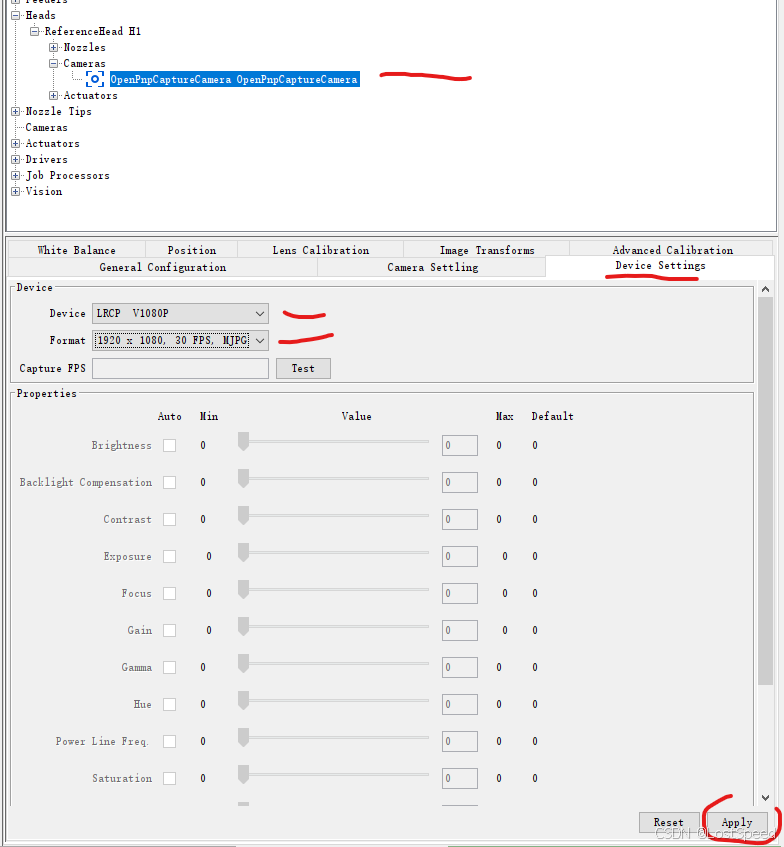
Task: Click the vertical scrollbar thumb in properties
Action: (x=765, y=490)
